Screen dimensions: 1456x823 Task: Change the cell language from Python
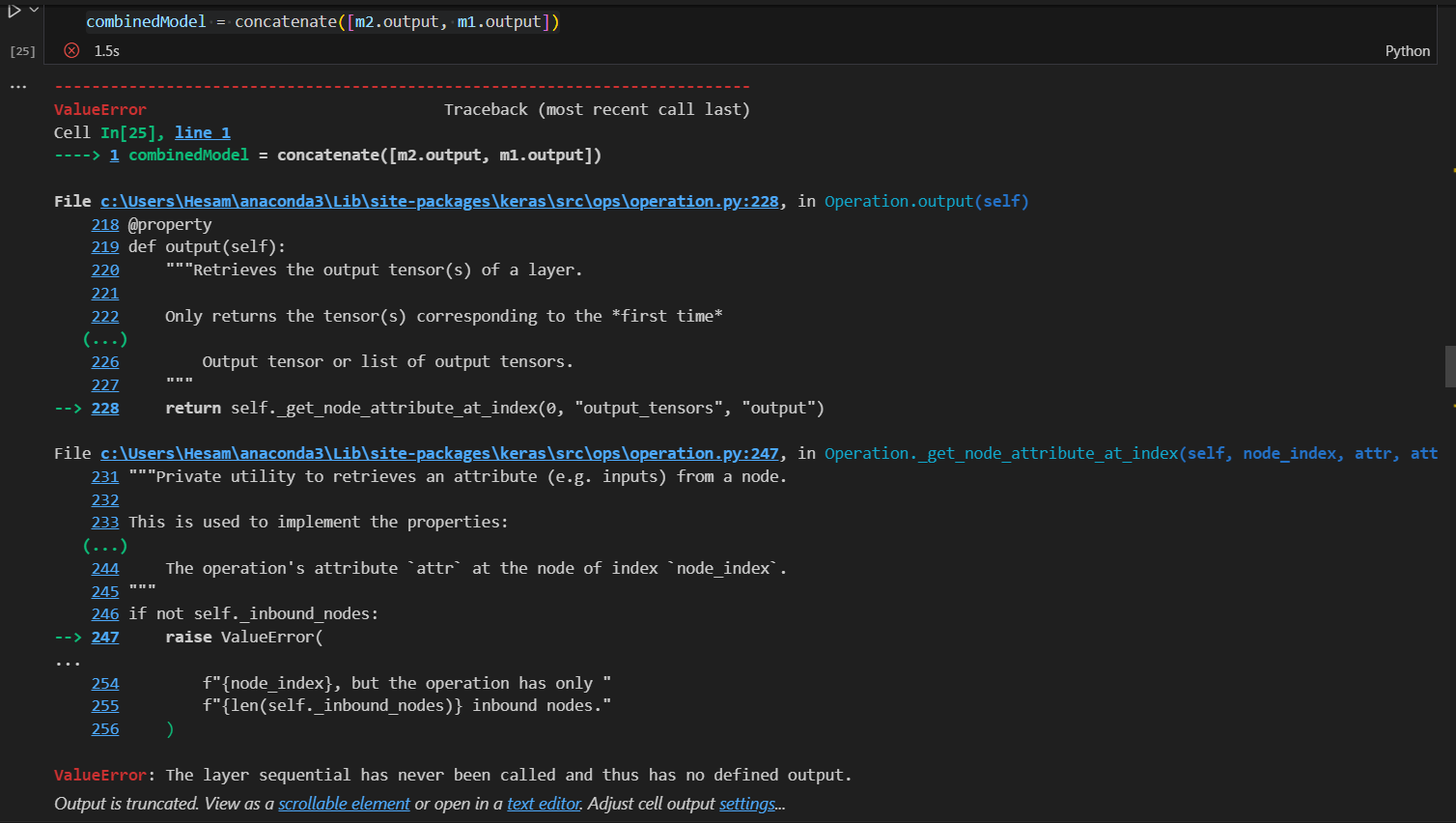(x=1407, y=51)
